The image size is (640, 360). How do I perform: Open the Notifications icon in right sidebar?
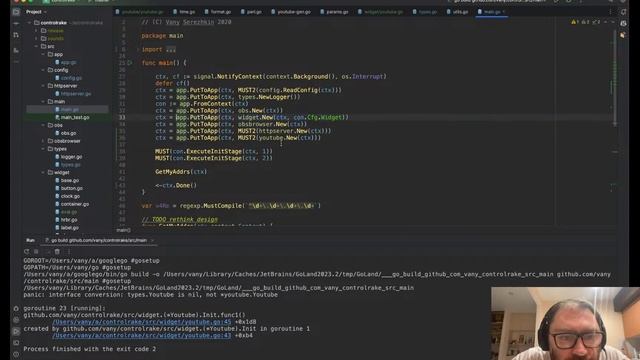[623, 12]
